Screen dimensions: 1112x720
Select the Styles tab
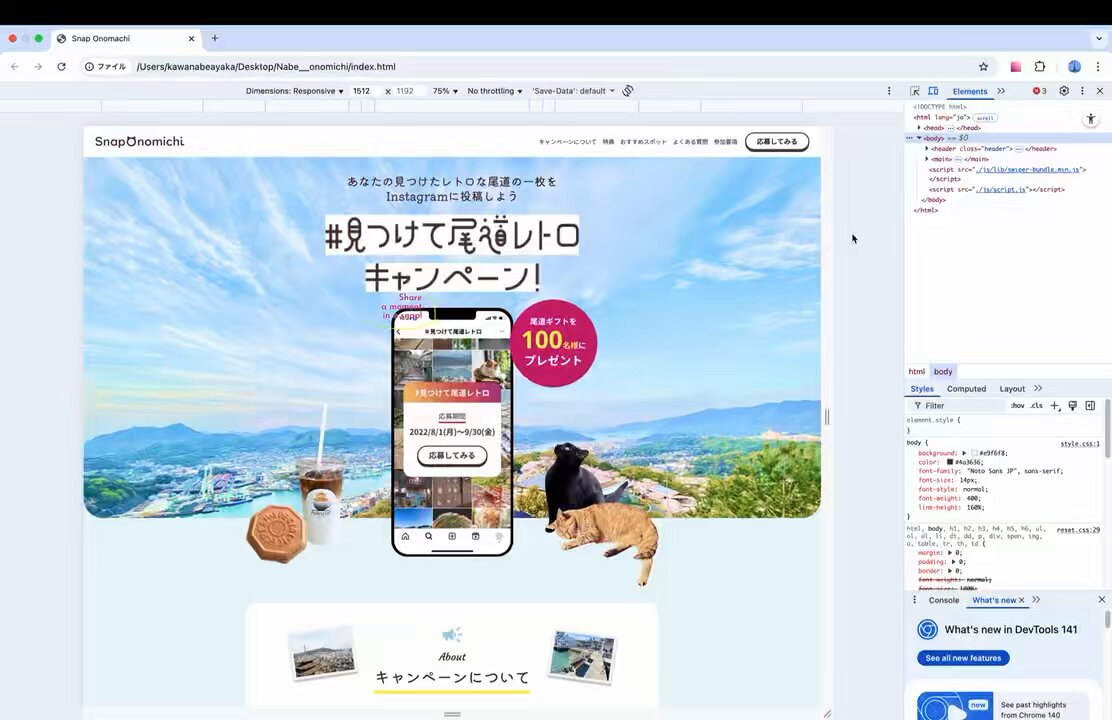pyautogui.click(x=922, y=389)
